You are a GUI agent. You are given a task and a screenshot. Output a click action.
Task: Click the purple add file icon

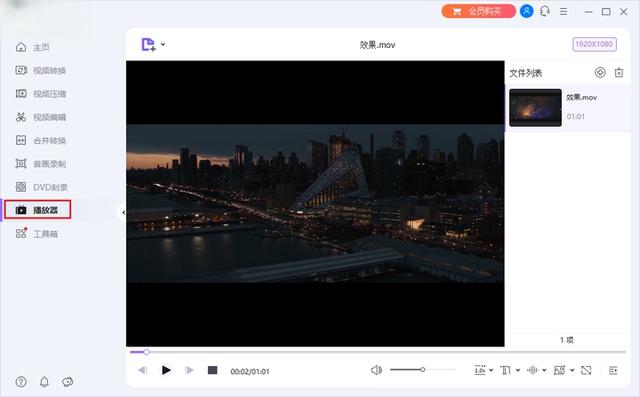click(x=148, y=44)
